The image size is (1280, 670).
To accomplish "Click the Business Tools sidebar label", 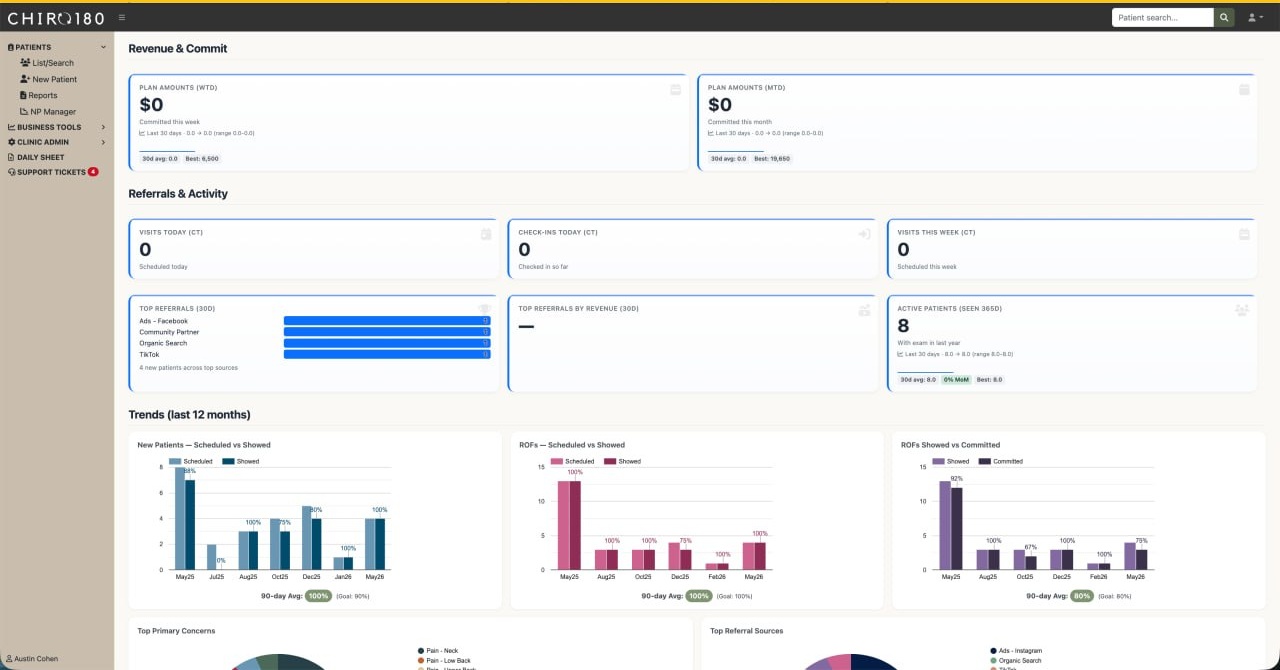I will [x=49, y=127].
